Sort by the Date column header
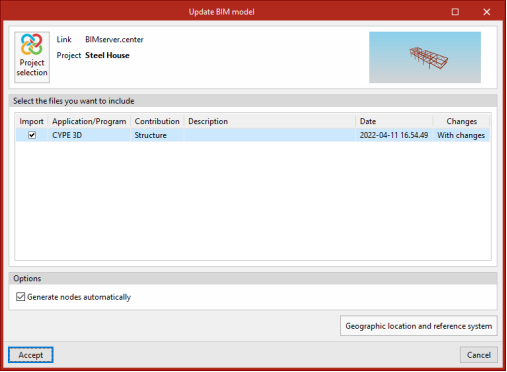 tap(394, 121)
